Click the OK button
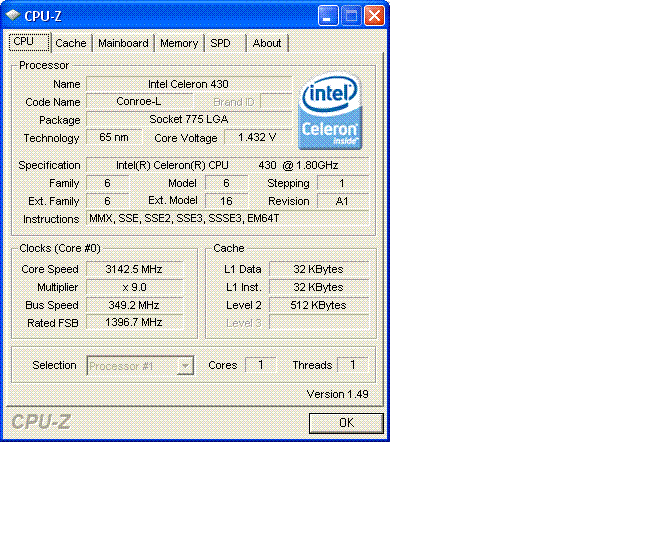 point(346,423)
